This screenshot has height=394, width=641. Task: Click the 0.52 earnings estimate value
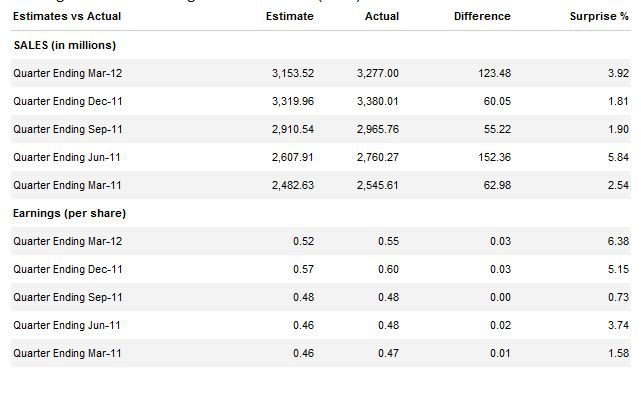click(303, 241)
